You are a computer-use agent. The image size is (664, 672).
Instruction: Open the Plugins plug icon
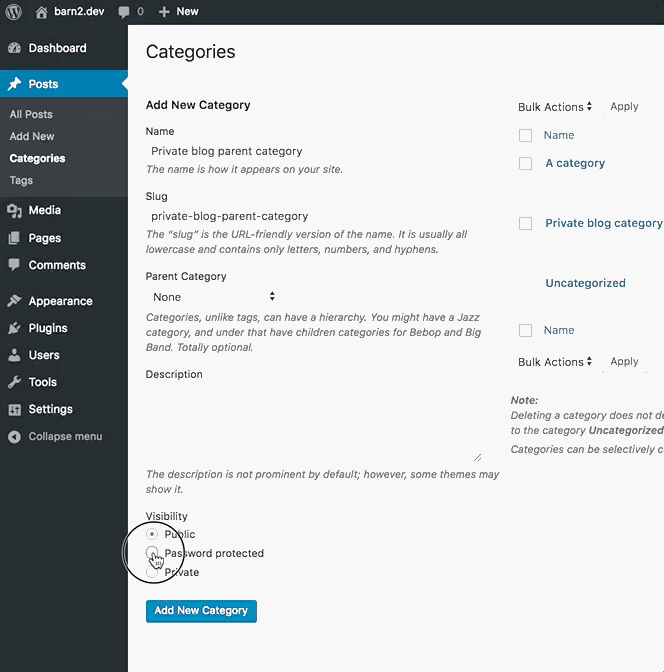pos(14,328)
